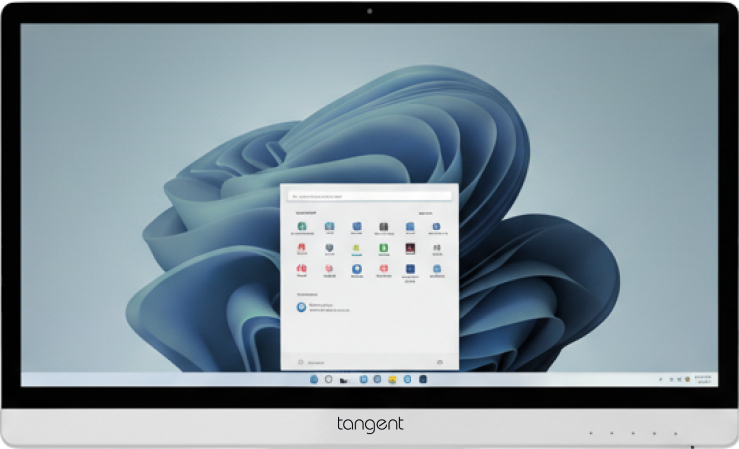Click the Power button in Start menu
The height and width of the screenshot is (449, 739).
click(440, 360)
